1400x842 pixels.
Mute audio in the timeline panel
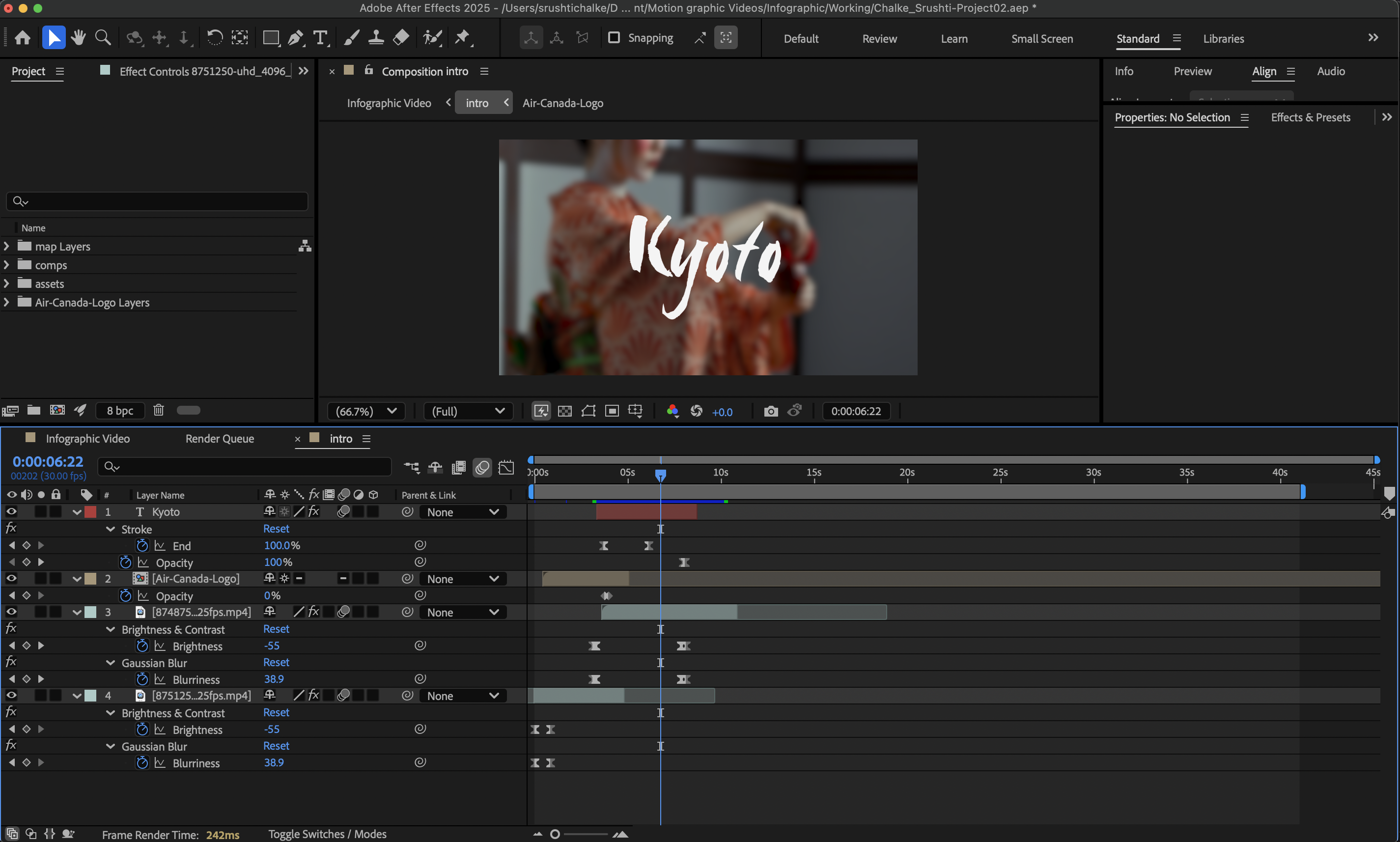27,494
